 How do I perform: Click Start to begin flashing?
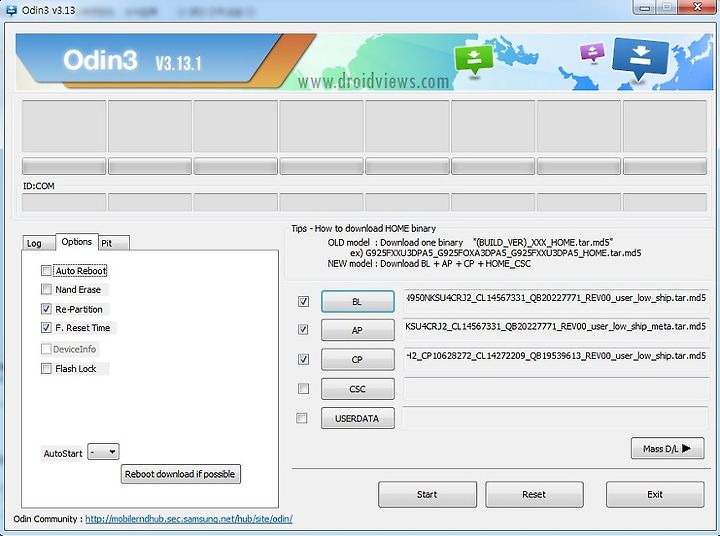click(427, 494)
